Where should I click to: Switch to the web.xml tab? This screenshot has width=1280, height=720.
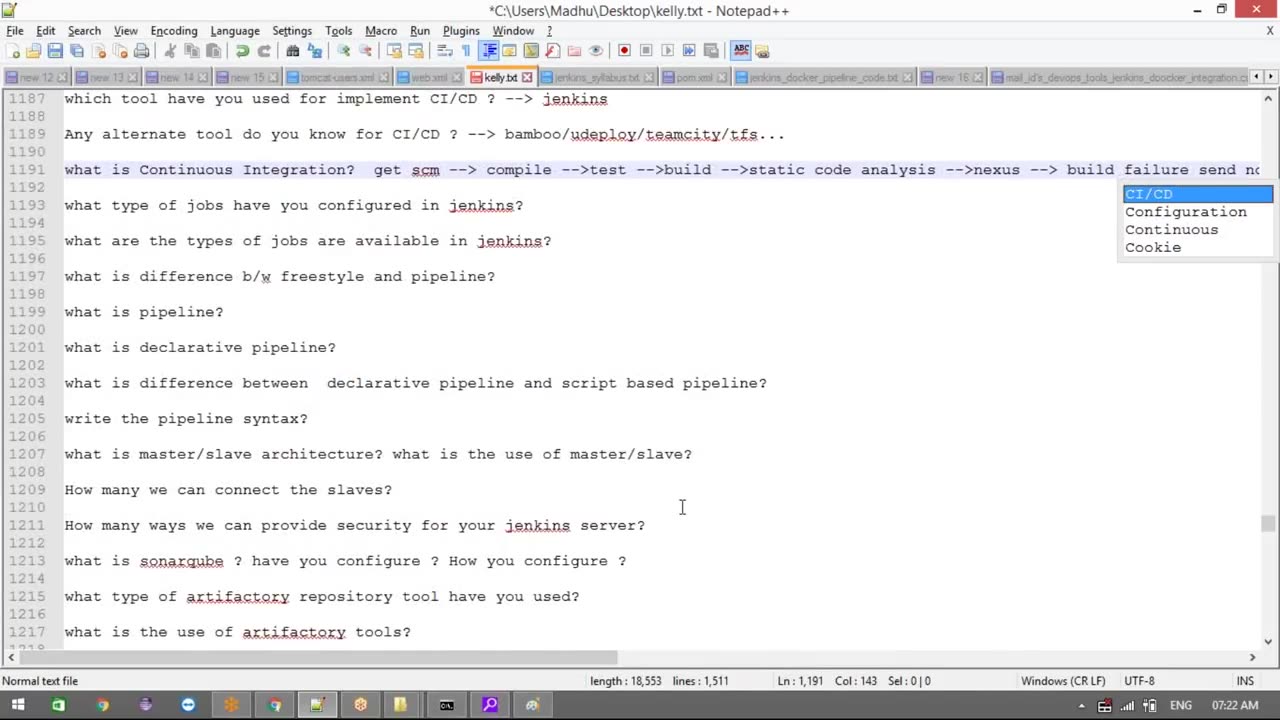(431, 77)
